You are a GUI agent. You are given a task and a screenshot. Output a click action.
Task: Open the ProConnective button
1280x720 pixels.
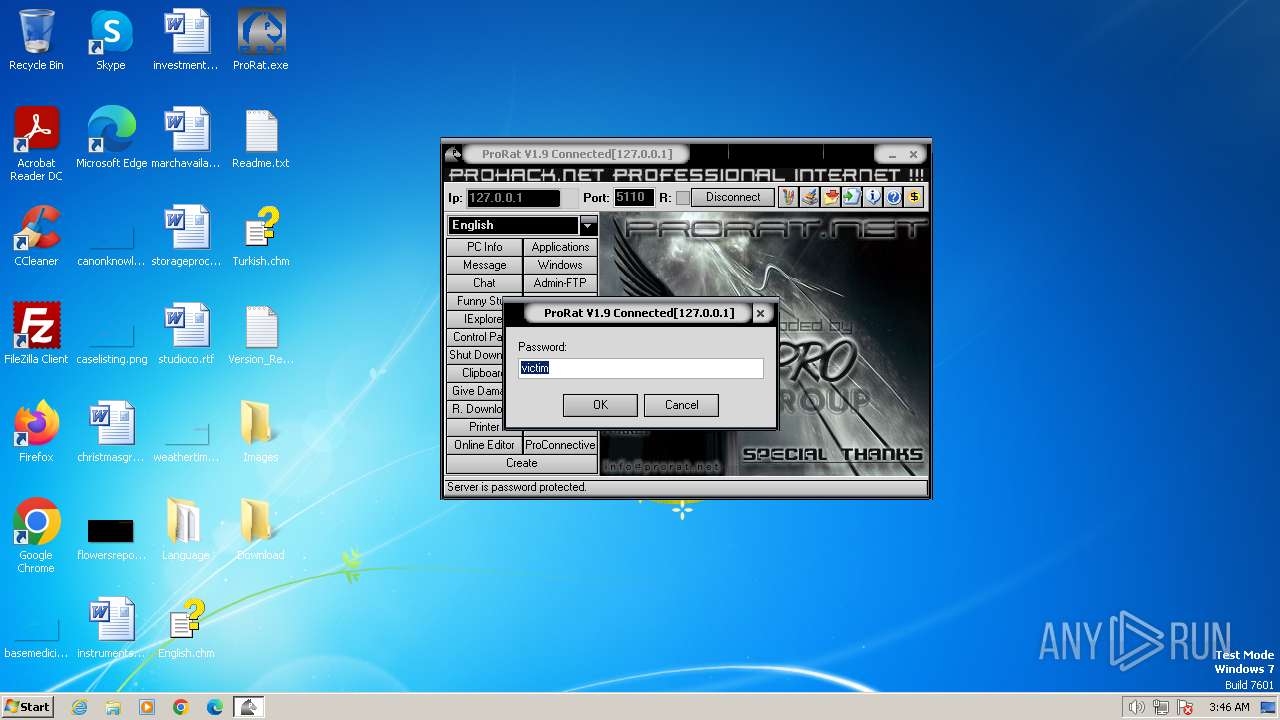pyautogui.click(x=560, y=445)
